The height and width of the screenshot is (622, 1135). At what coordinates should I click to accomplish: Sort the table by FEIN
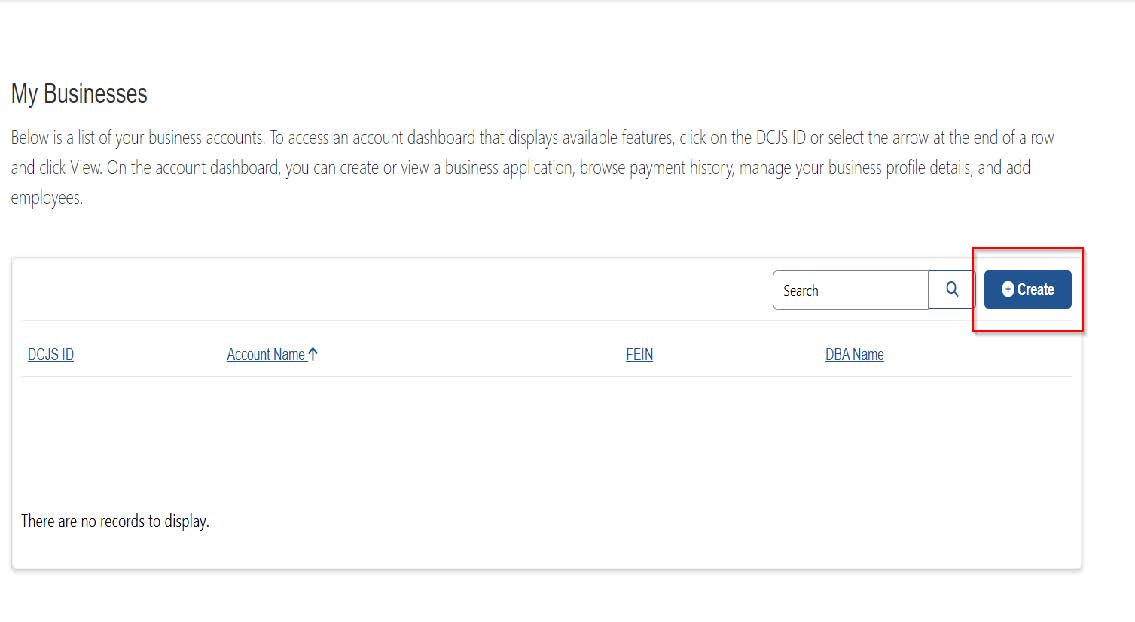click(x=639, y=354)
